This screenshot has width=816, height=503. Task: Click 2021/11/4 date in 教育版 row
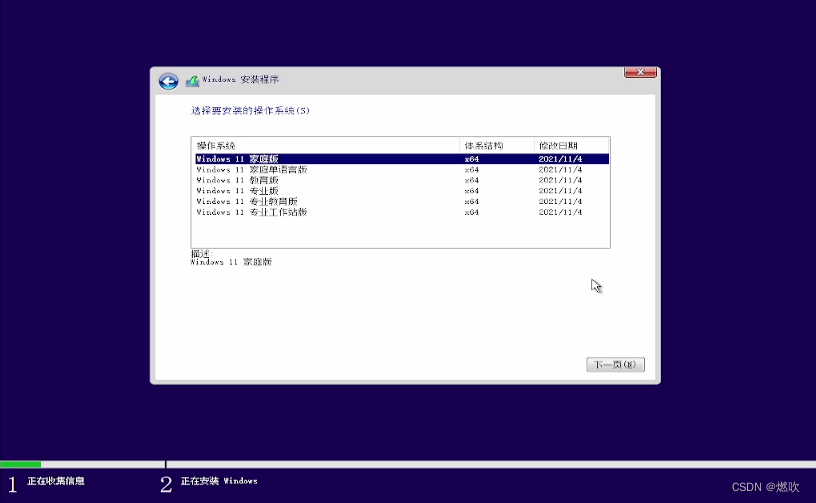560,180
